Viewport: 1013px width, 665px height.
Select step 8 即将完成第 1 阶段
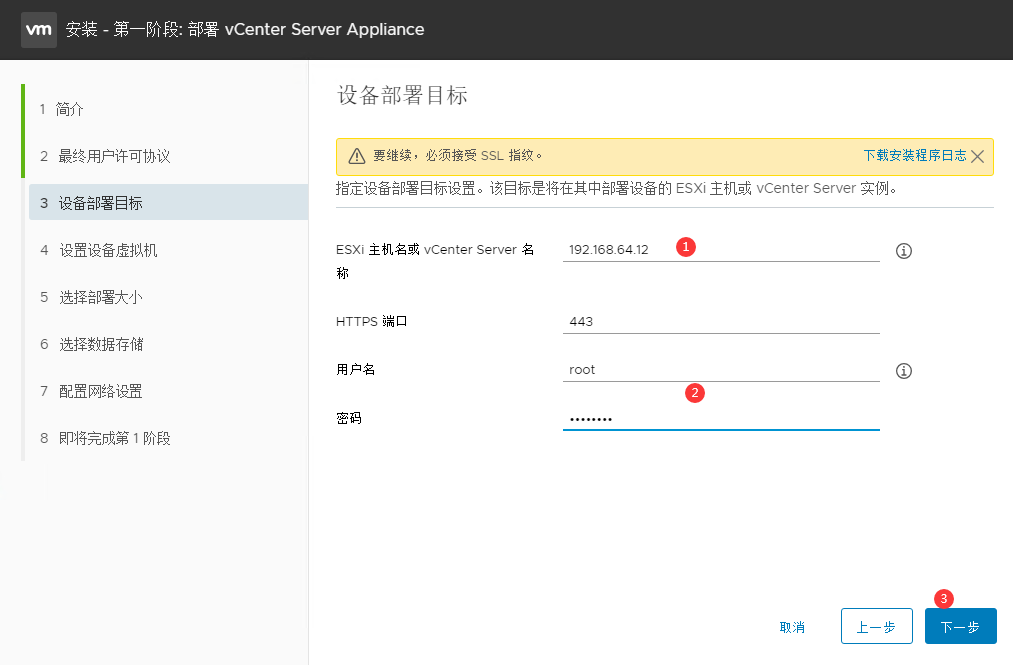click(x=114, y=438)
